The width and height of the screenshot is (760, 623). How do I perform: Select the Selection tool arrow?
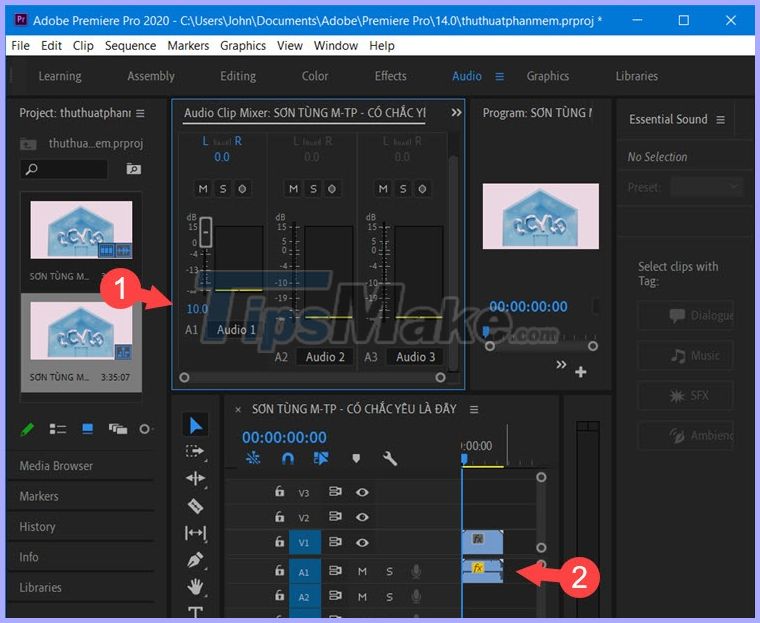[195, 425]
